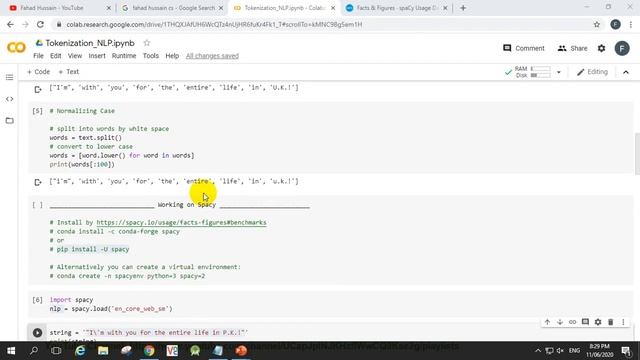
Task: Move cell up with arrow icon
Action: coord(547,322)
